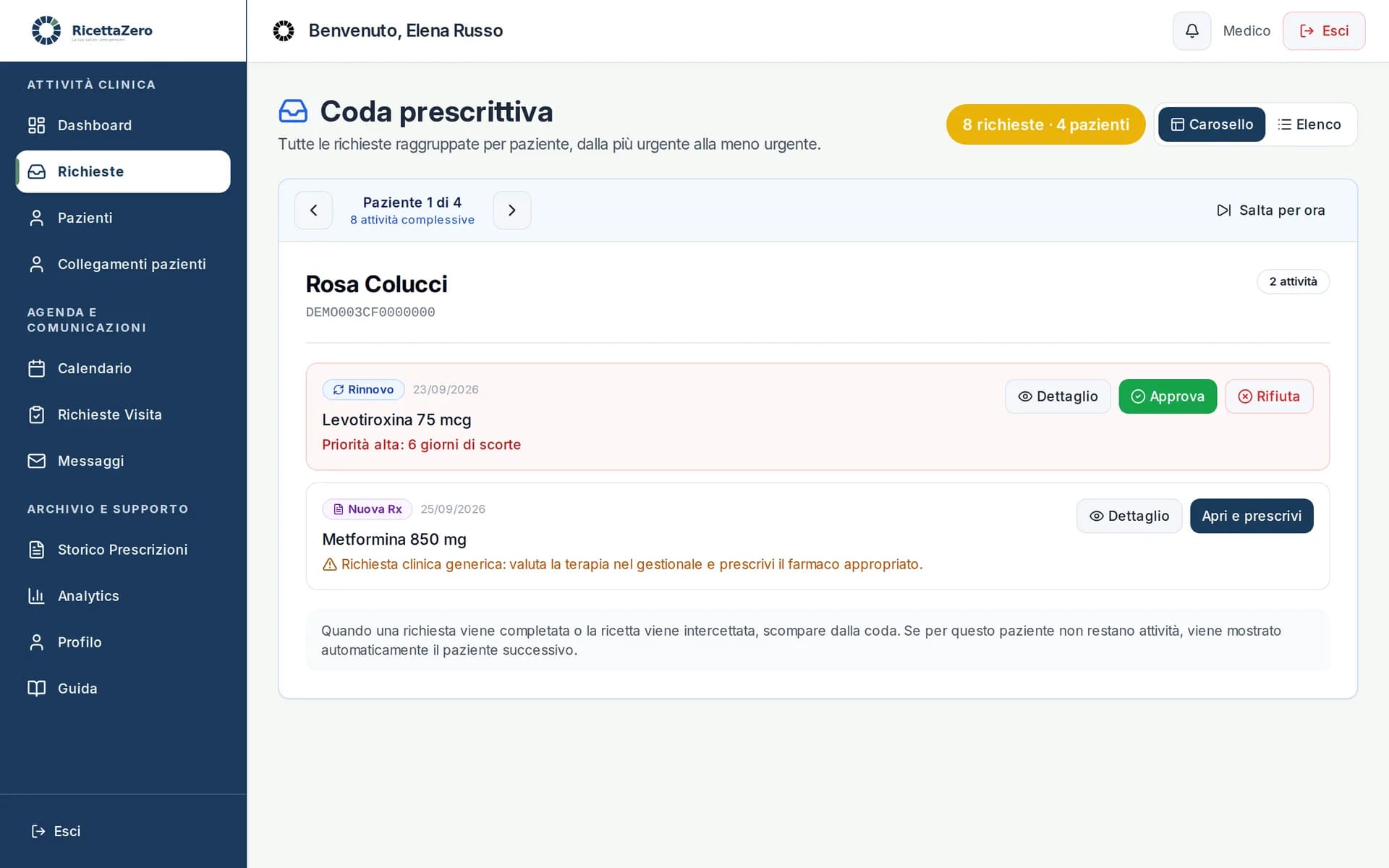Click 'Benvenuto, Elena Russo' text
The image size is (1389, 868).
[x=406, y=30]
